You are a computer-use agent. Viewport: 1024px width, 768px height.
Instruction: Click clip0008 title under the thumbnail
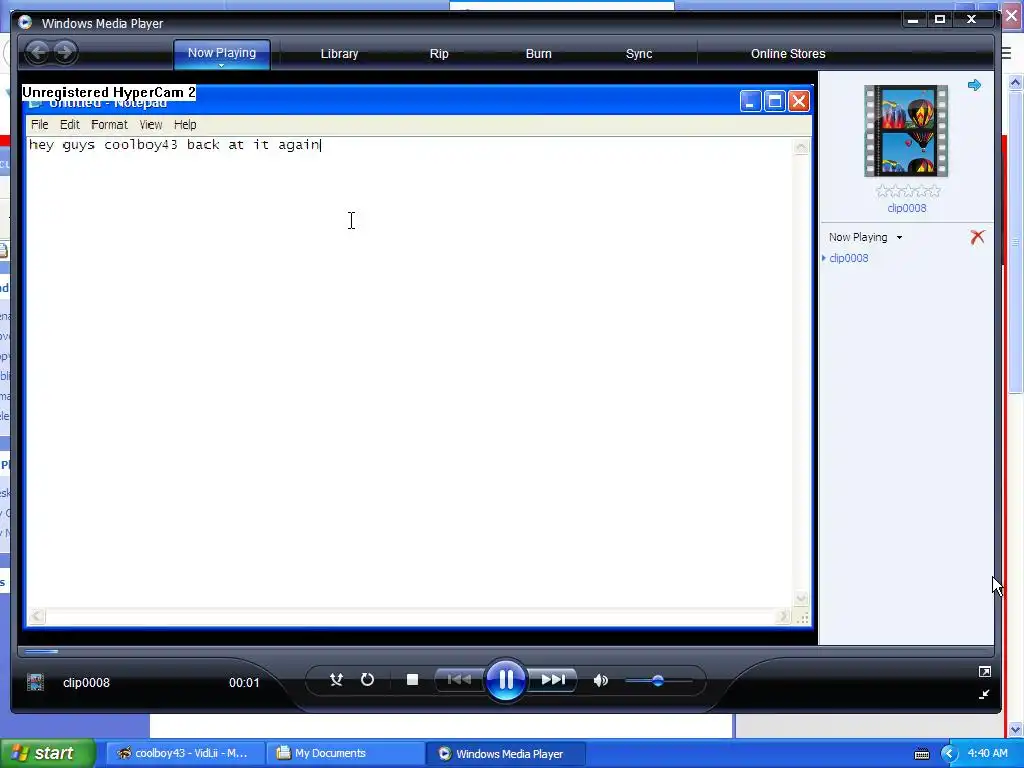pos(906,208)
